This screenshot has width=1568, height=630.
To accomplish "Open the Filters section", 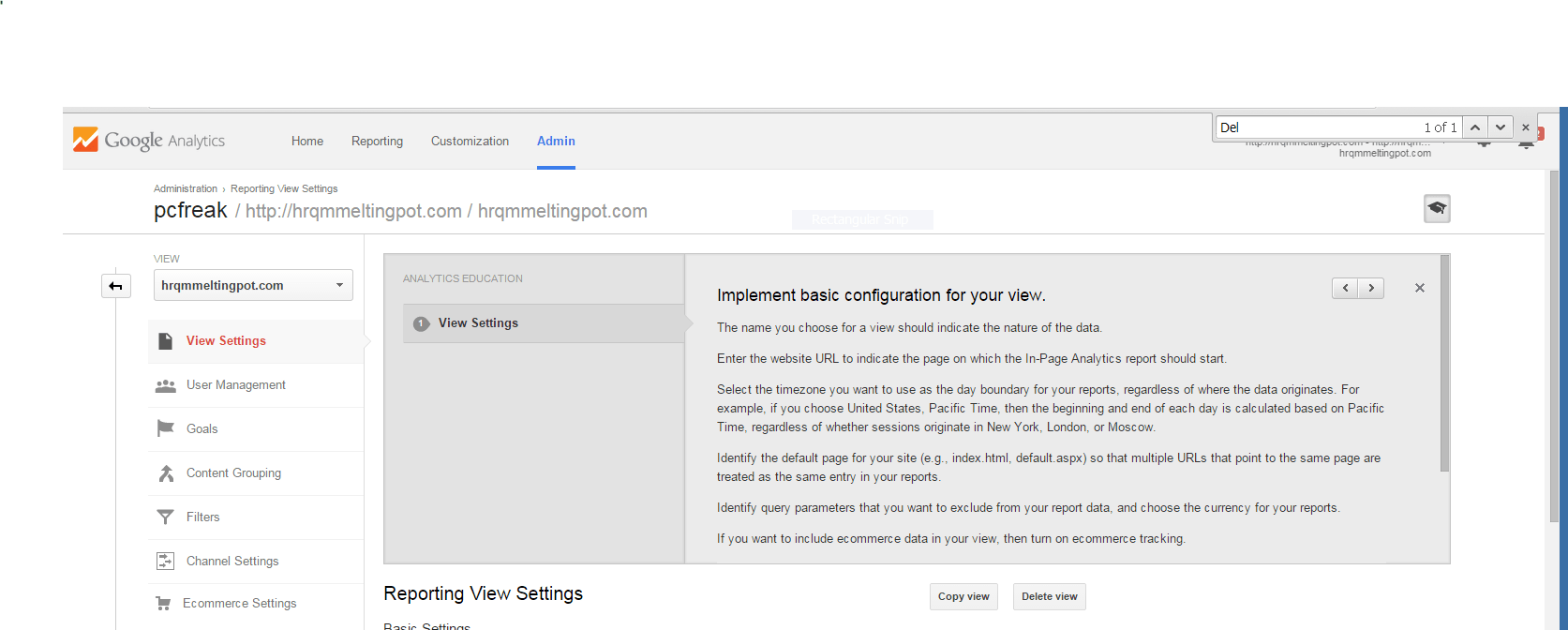I will 203,517.
